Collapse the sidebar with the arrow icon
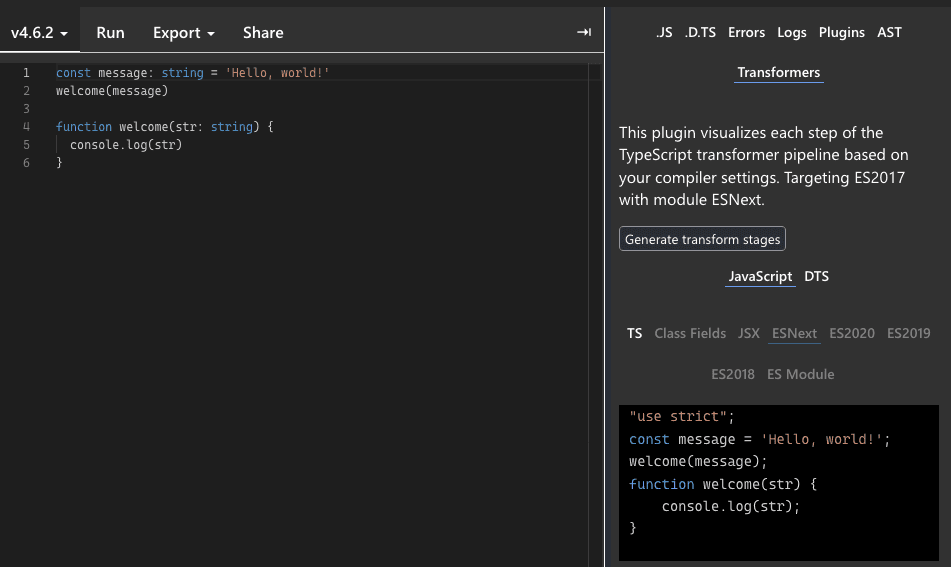Screen dimensions: 951x567 coord(584,33)
